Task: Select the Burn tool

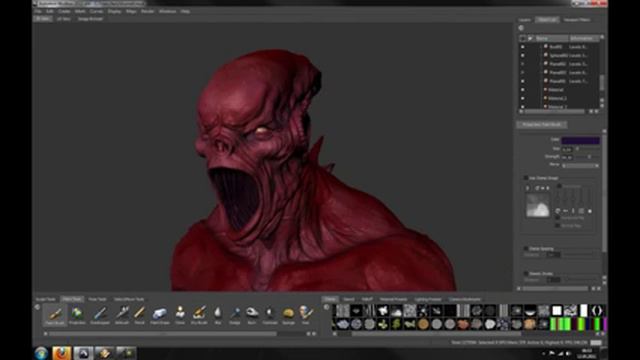Action: click(252, 315)
